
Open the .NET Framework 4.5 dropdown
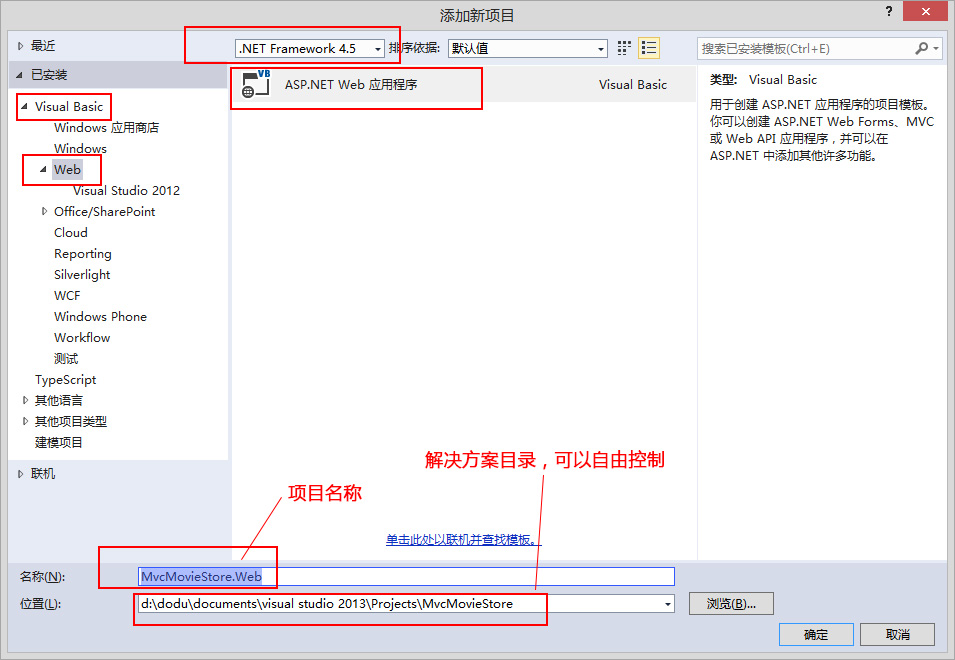click(x=309, y=49)
